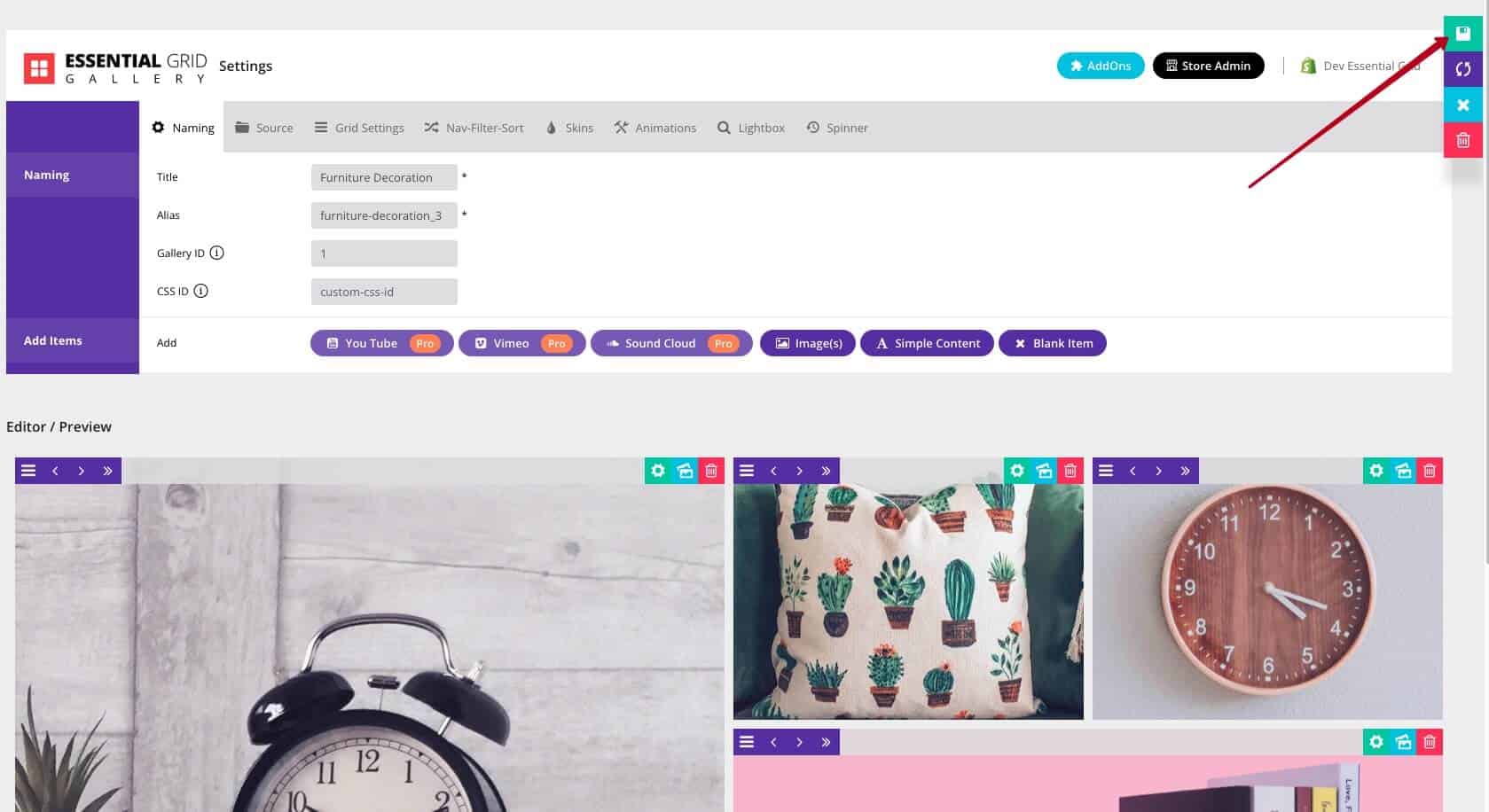Click alarm clock item's double-arrow icon
This screenshot has width=1489, height=812.
[x=108, y=471]
